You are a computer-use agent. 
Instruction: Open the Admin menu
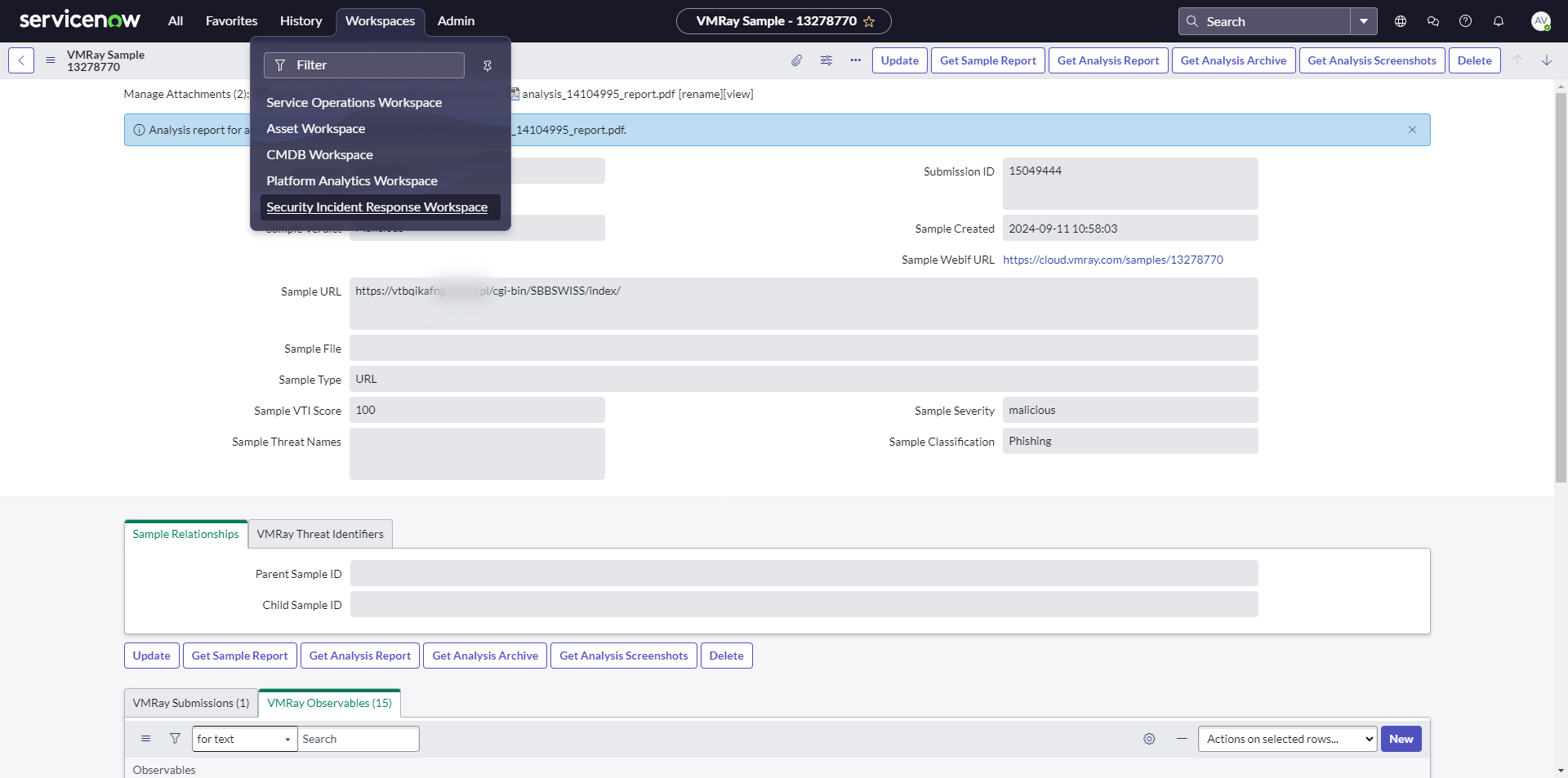click(456, 21)
